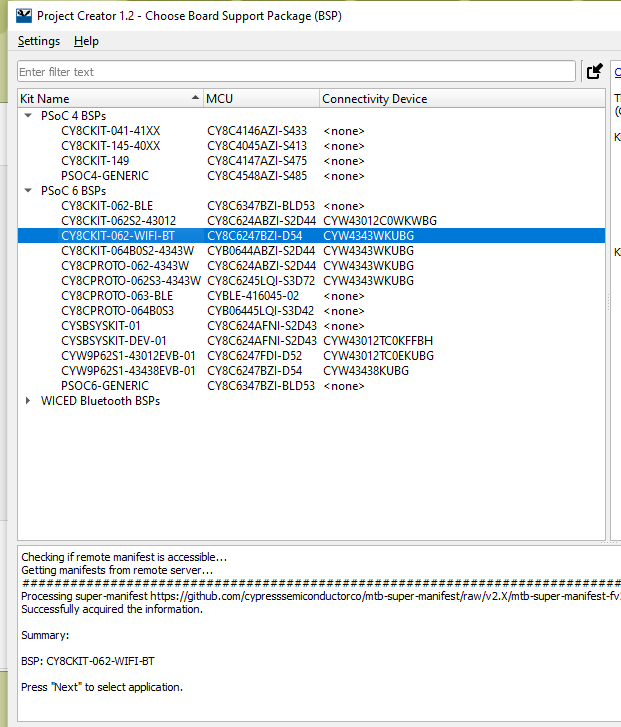This screenshot has height=727, width=621.
Task: Click MCU cell CY8C6245LQI-S3D72
Action: (261, 281)
